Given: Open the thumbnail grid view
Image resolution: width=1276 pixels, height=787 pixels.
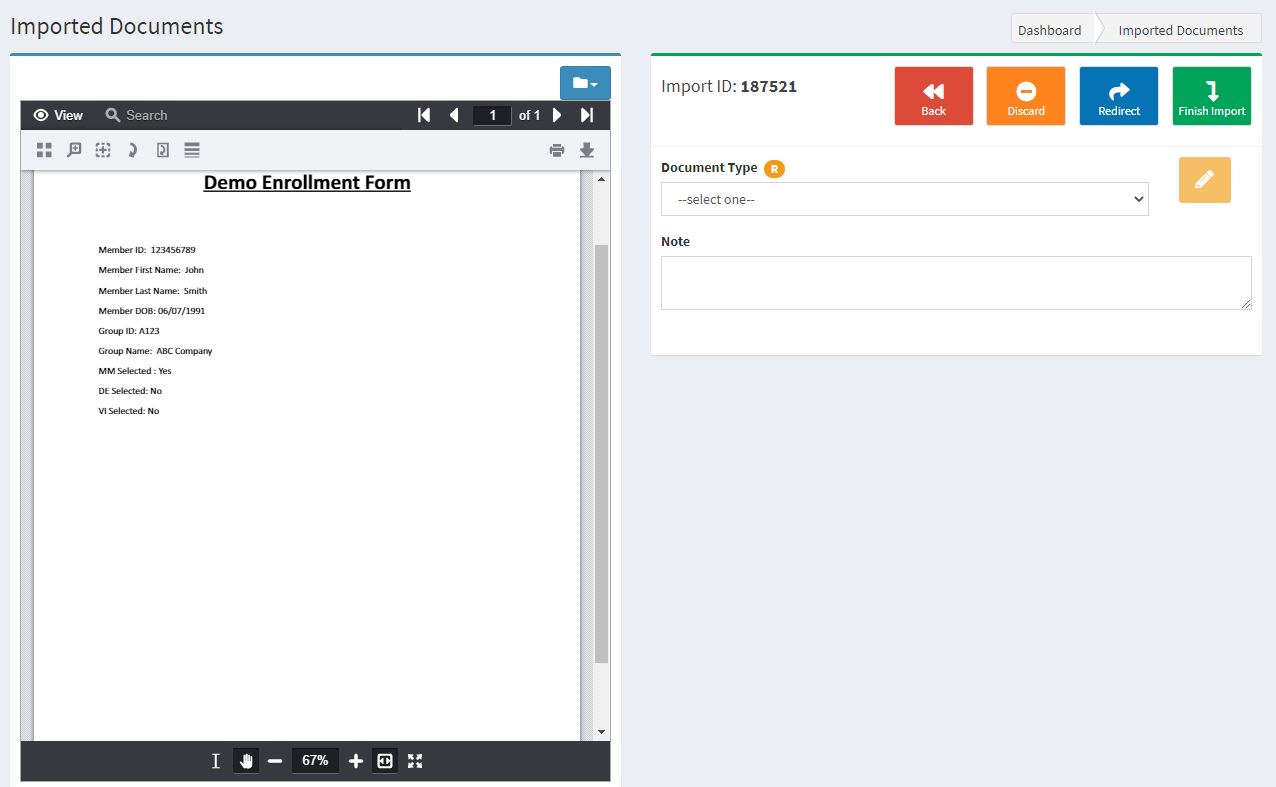Looking at the screenshot, I should pyautogui.click(x=44, y=150).
